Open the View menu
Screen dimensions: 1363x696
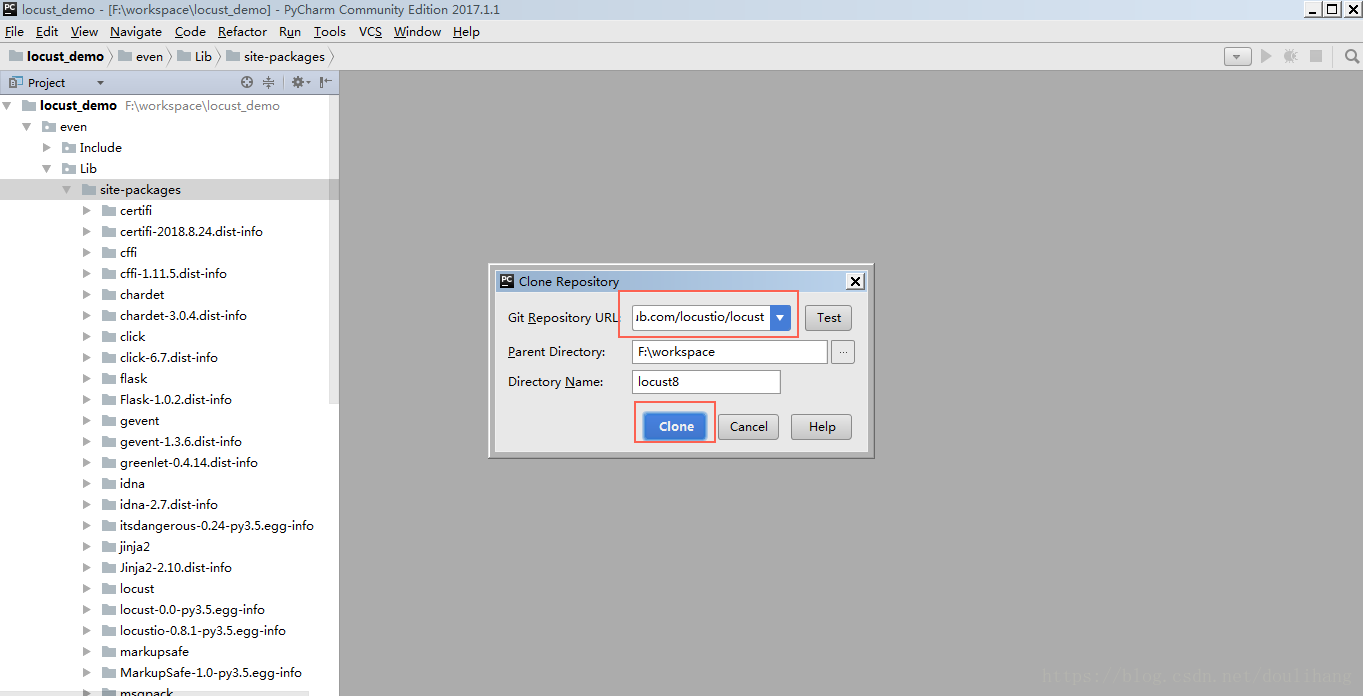[85, 32]
